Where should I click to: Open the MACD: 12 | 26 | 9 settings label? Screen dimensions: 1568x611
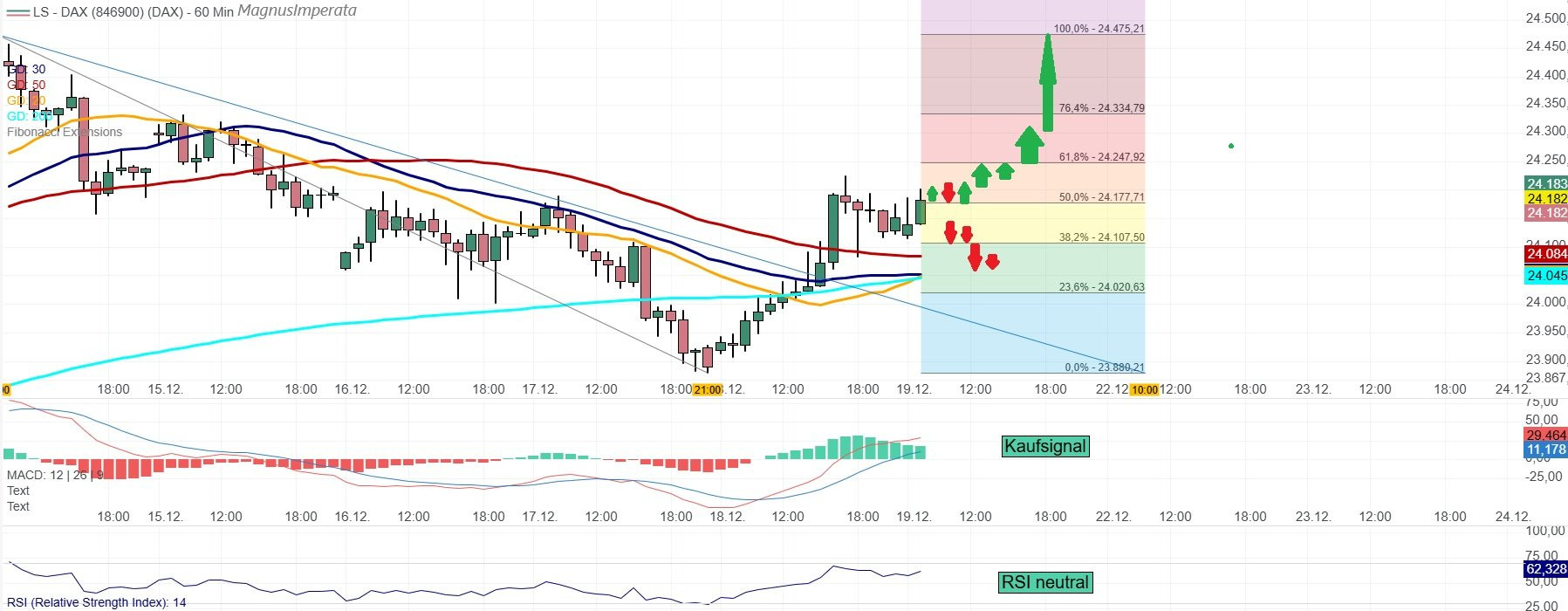point(55,475)
